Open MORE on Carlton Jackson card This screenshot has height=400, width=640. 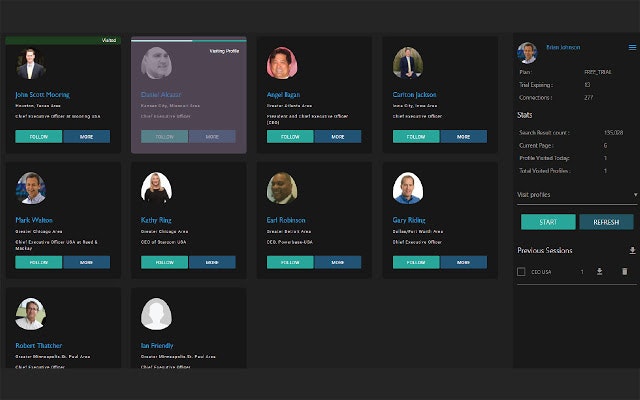pos(464,136)
